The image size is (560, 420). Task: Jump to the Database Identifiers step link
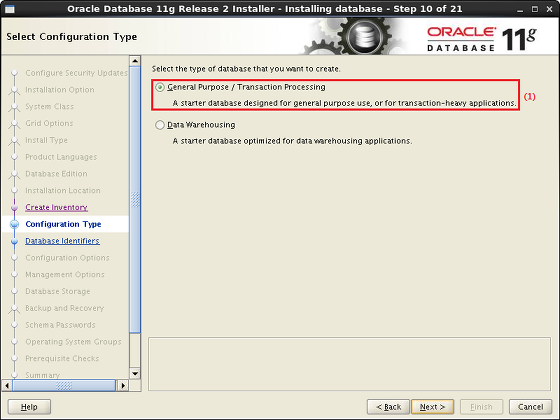point(62,241)
